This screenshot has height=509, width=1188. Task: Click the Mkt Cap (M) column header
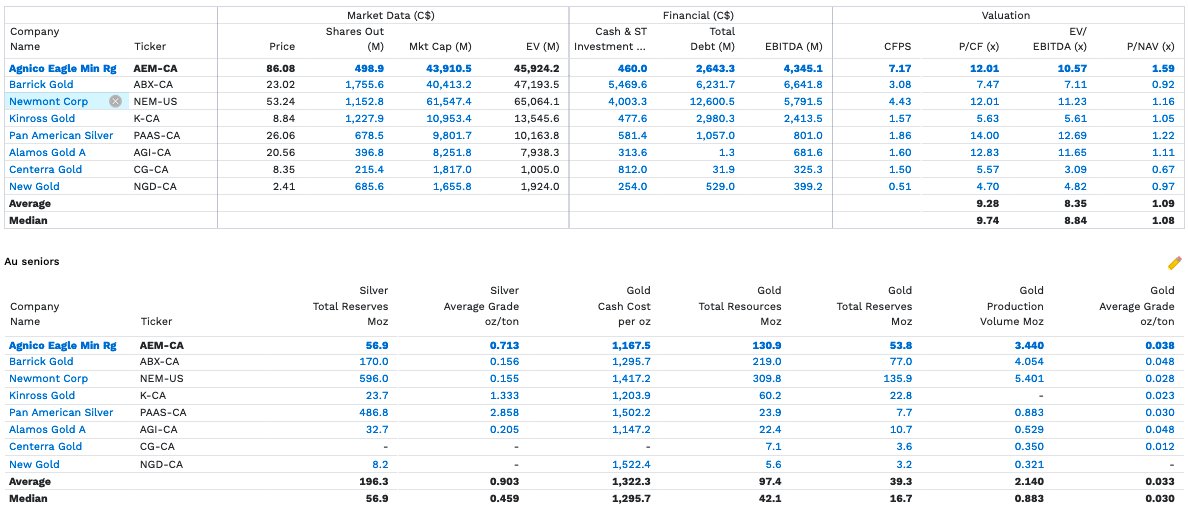[440, 46]
